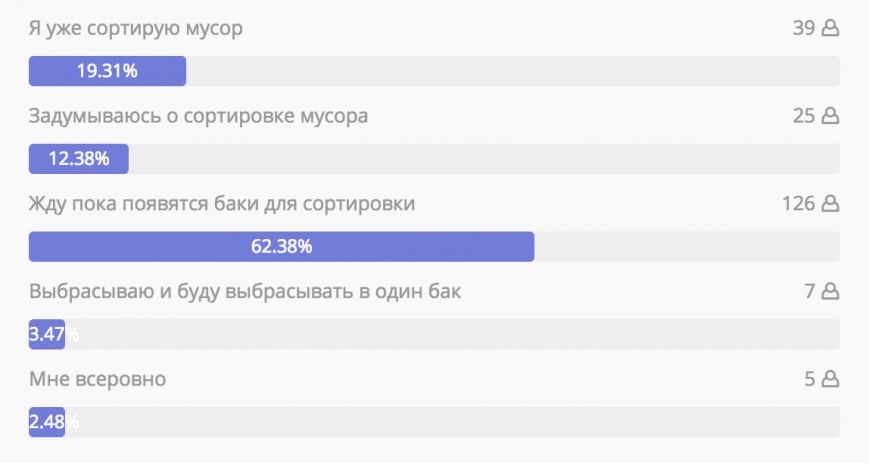The height and width of the screenshot is (463, 869).
Task: Choose 'Выбрасываю и буду выбрасывать в один бак'
Action: (245, 291)
